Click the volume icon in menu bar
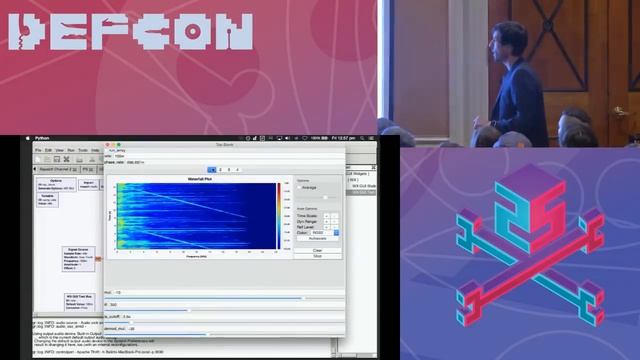 point(287,138)
